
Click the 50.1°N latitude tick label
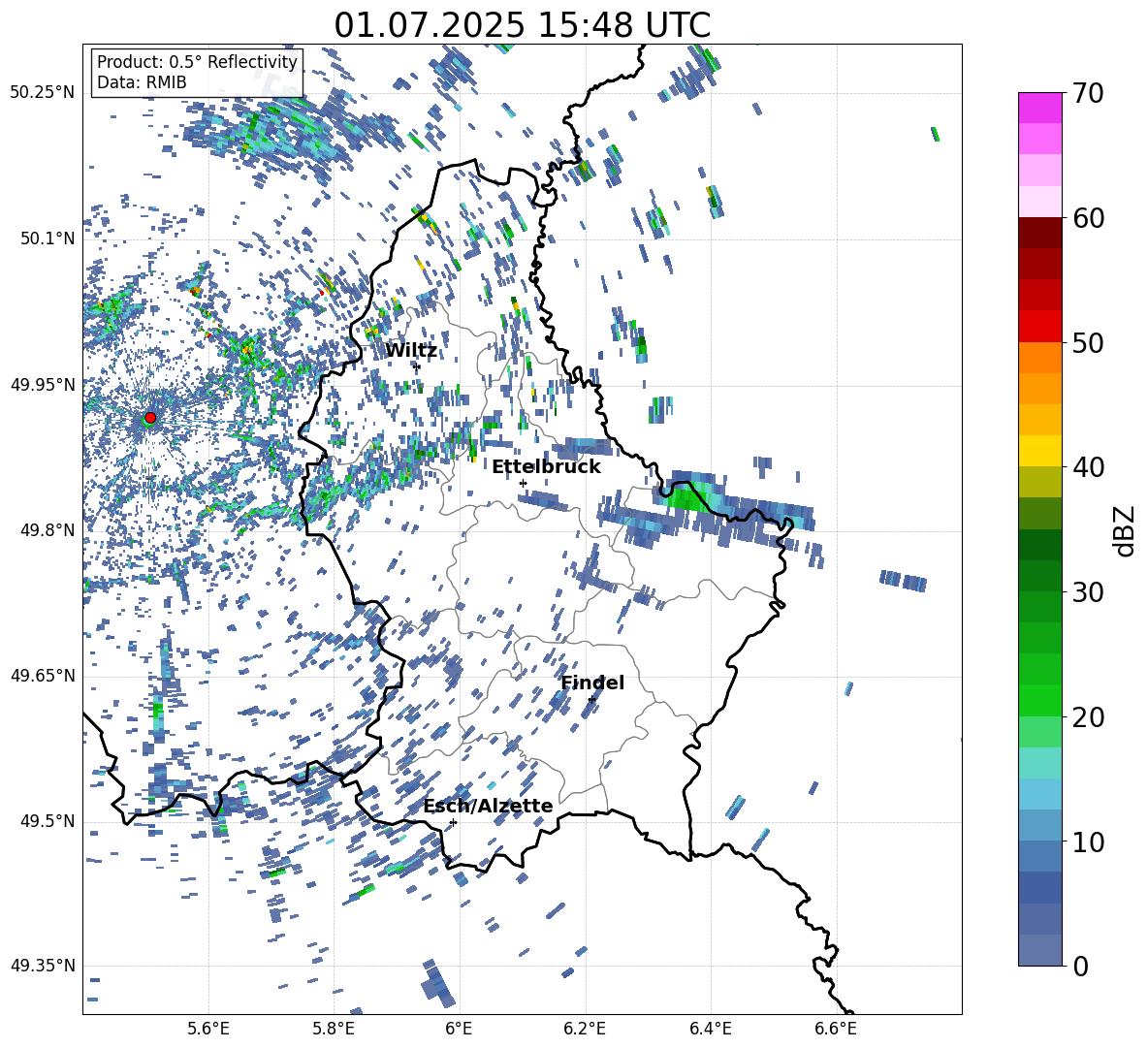pos(47,238)
